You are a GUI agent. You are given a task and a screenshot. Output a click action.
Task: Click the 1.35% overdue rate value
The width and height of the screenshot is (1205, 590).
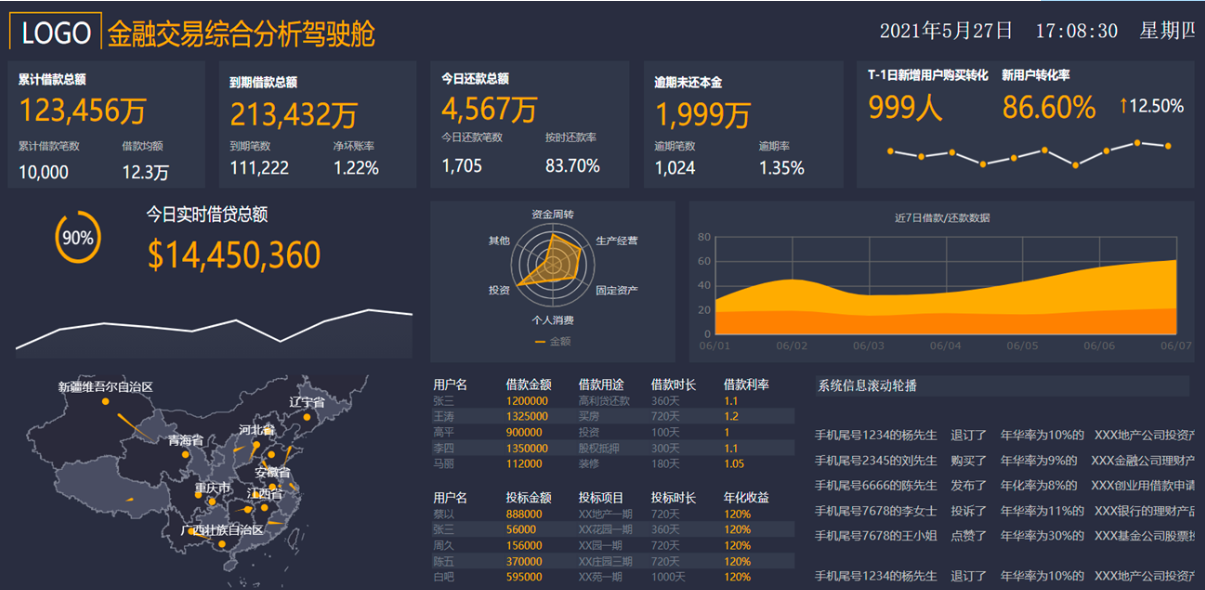781,168
